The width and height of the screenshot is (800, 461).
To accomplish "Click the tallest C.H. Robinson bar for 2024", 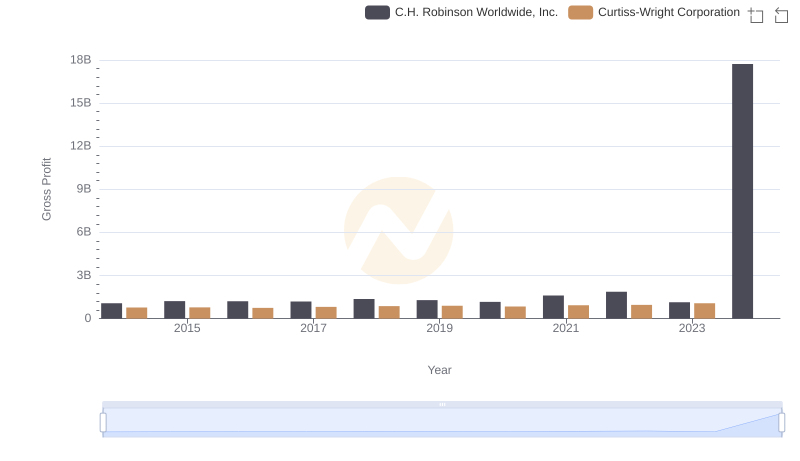I will click(x=742, y=191).
